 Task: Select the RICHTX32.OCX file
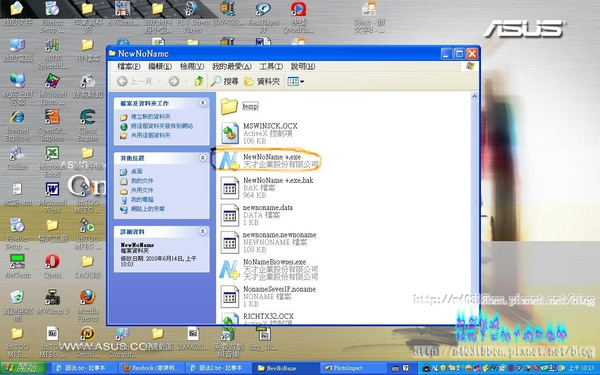258,318
